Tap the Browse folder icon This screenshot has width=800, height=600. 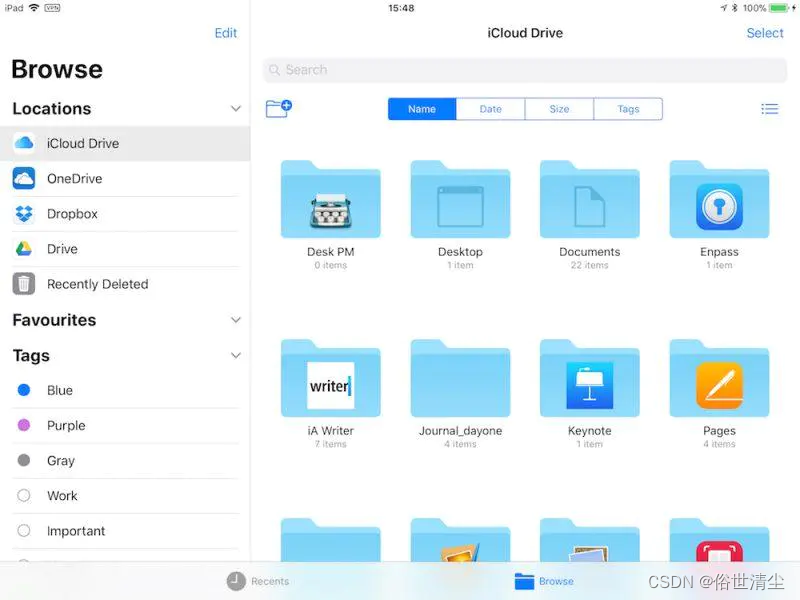click(524, 581)
